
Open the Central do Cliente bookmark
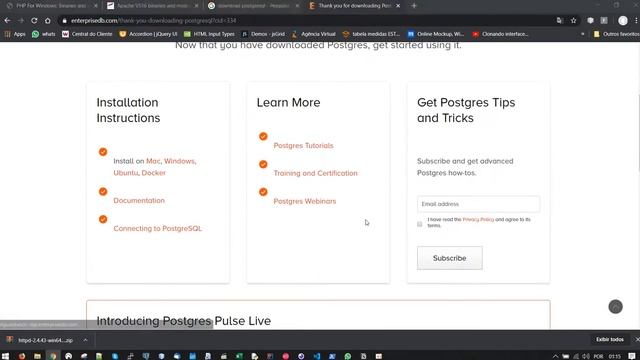[x=87, y=34]
